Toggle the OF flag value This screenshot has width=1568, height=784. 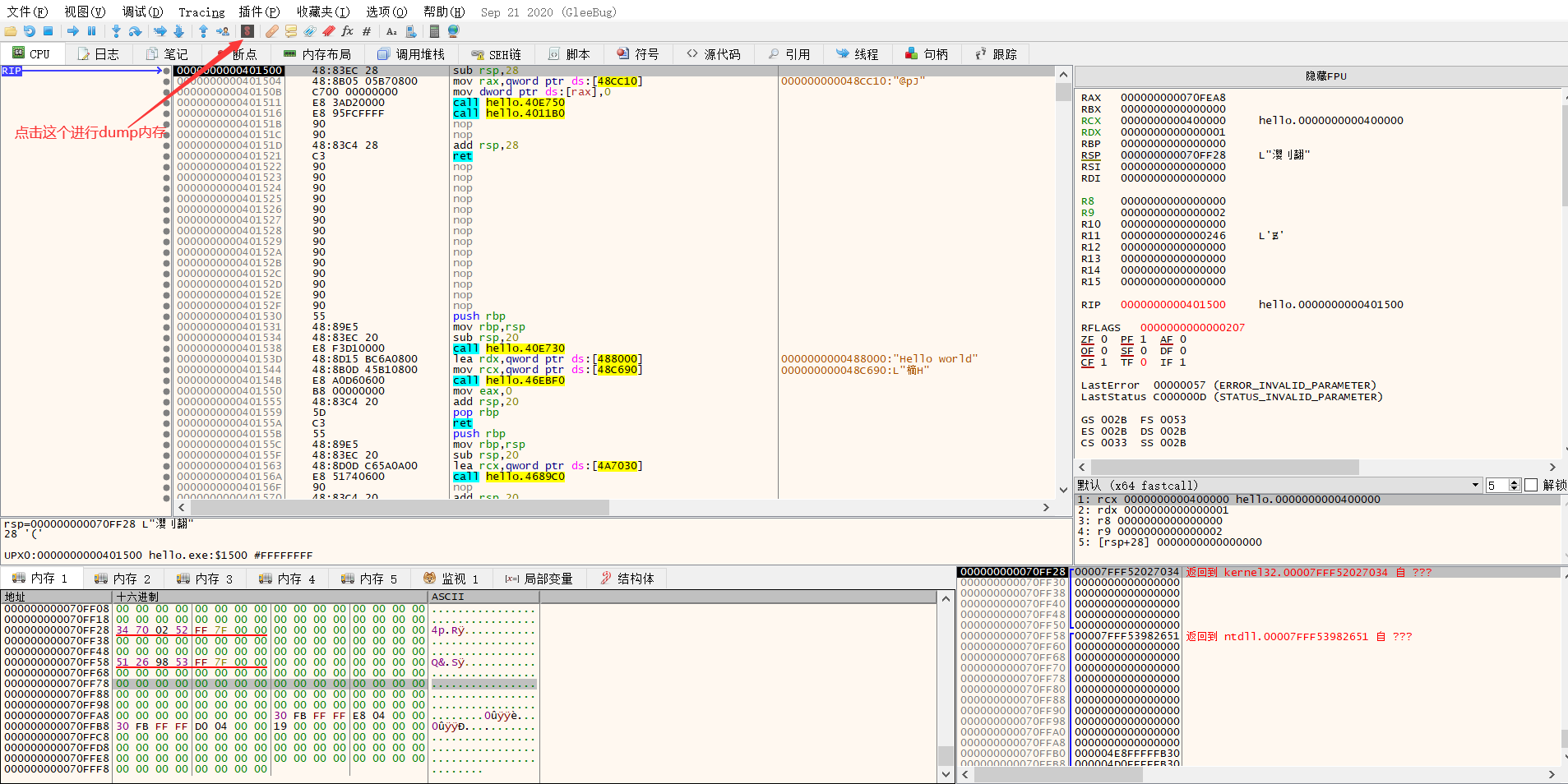click(1104, 351)
